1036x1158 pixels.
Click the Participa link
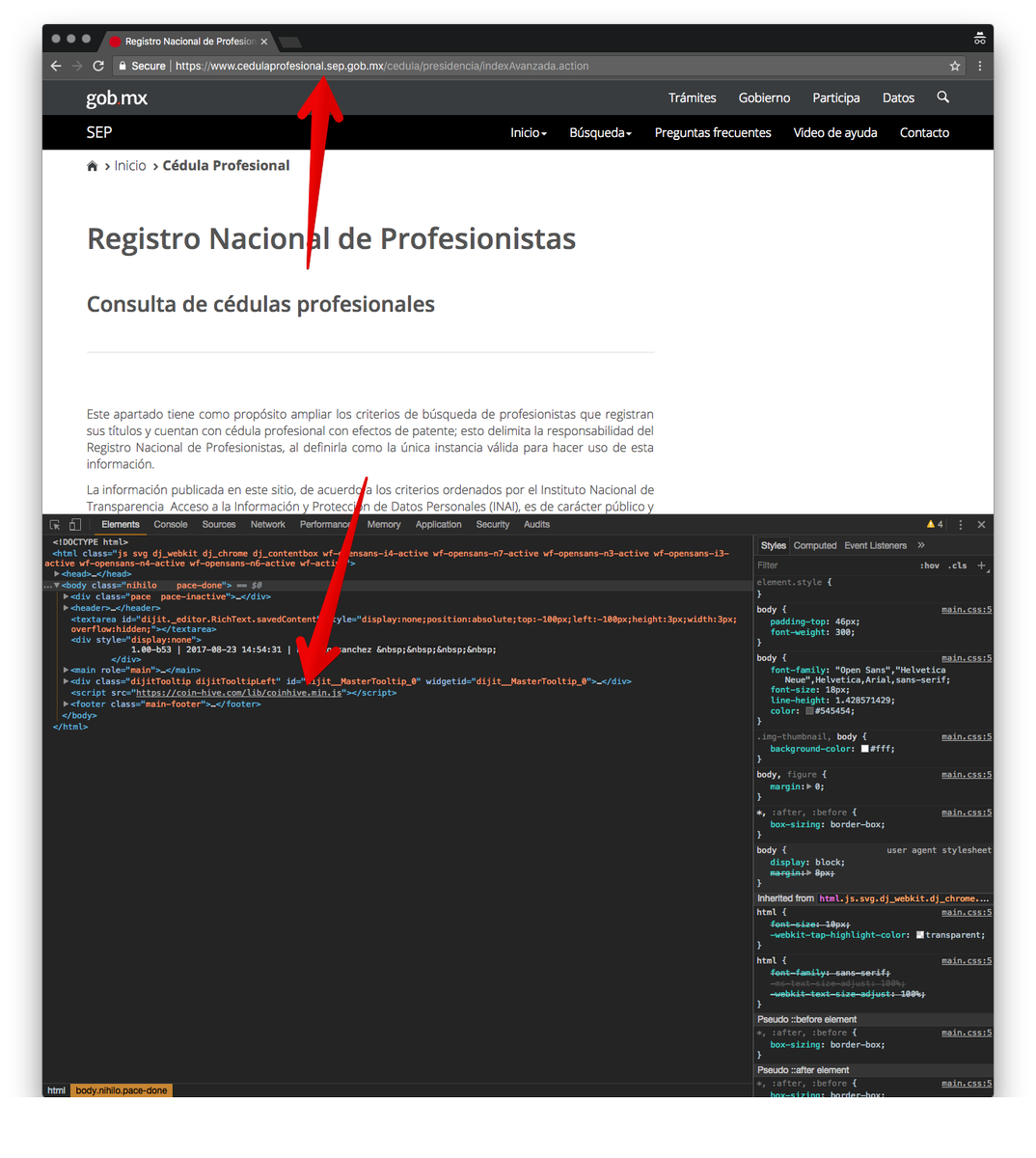coord(836,97)
